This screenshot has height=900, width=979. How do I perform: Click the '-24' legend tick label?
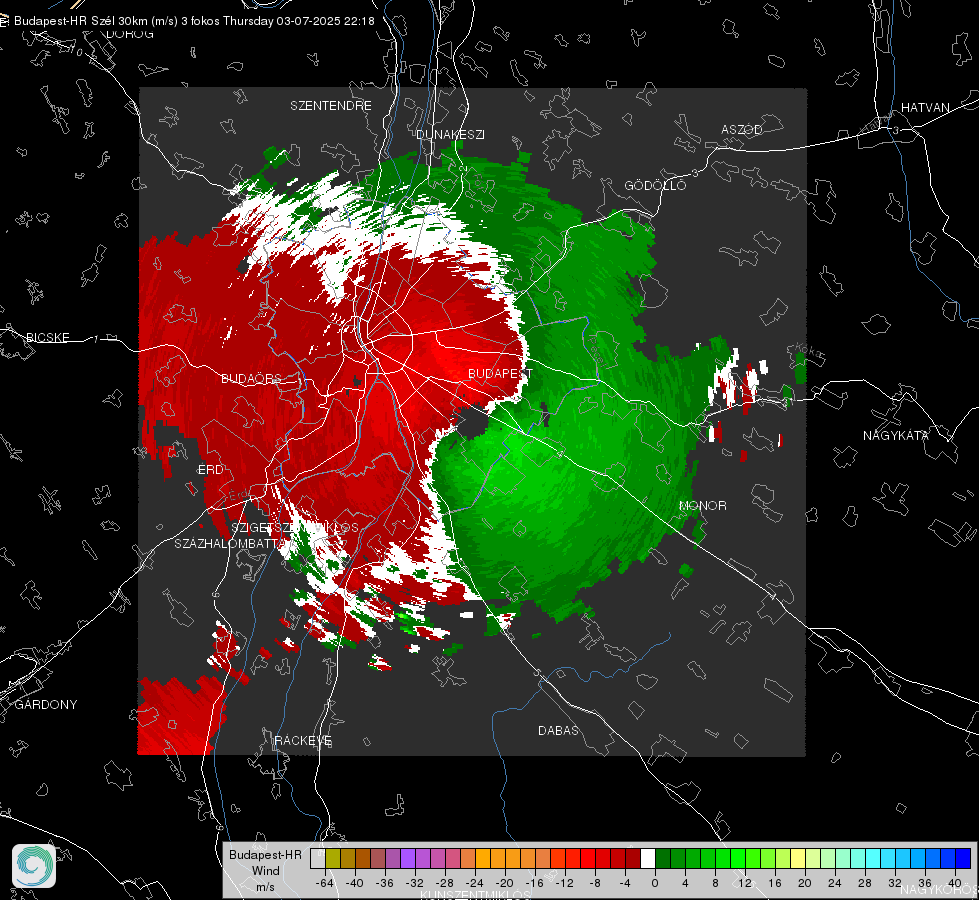click(x=475, y=883)
